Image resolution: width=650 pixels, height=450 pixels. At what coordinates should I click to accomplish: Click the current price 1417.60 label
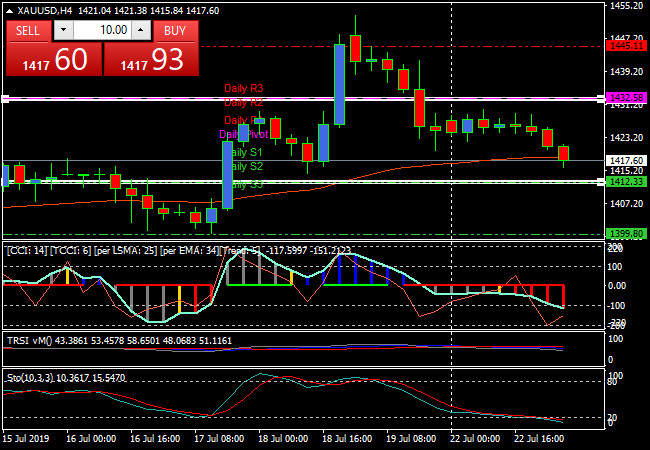click(625, 160)
